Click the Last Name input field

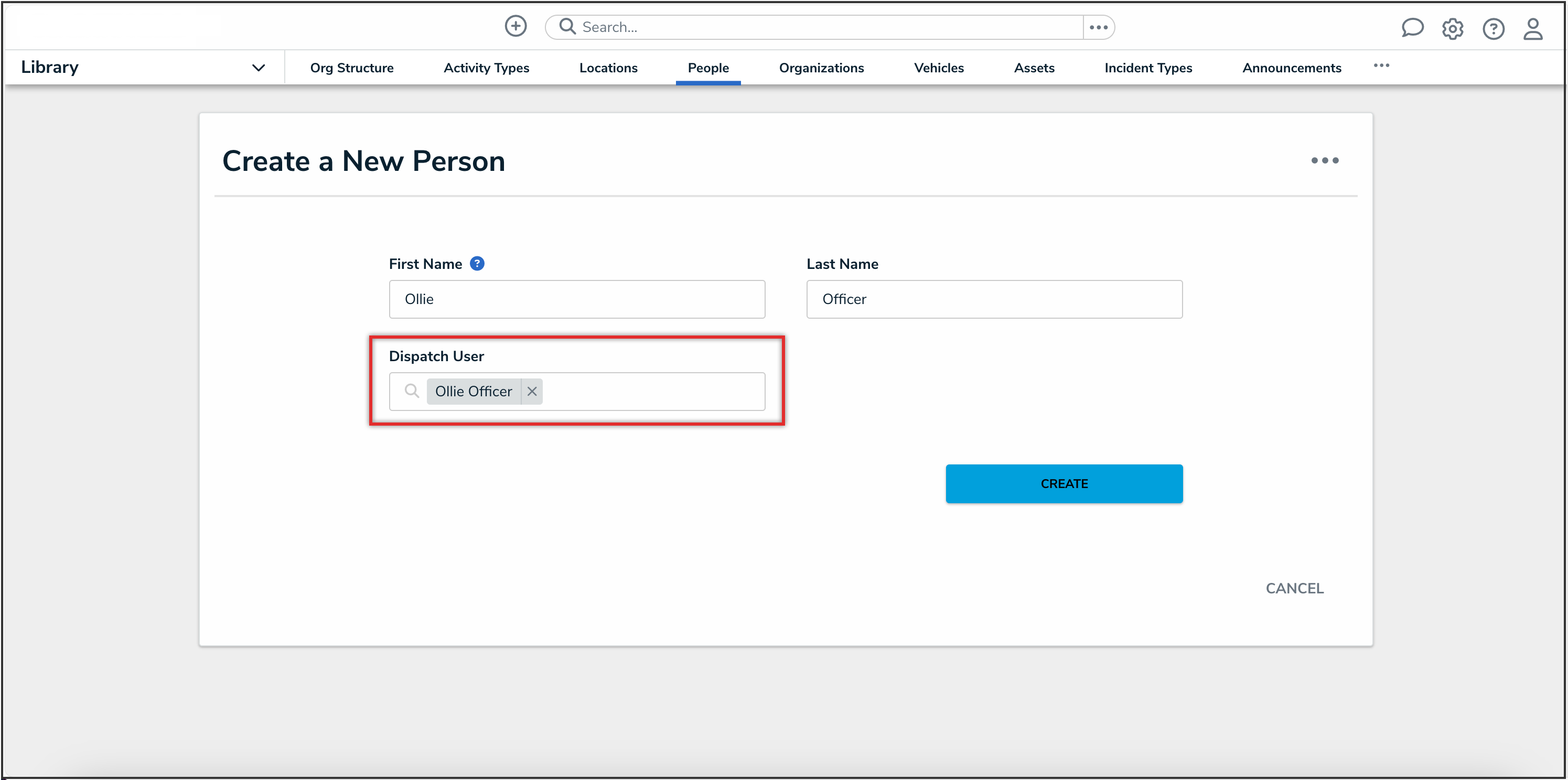994,299
